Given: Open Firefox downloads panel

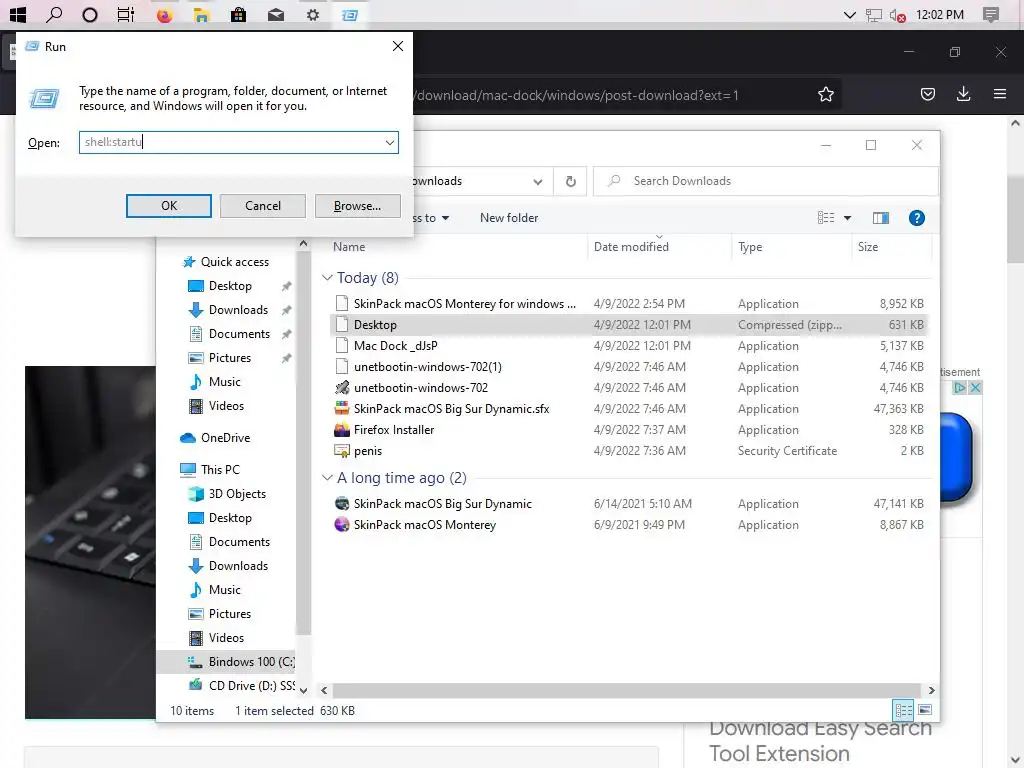Looking at the screenshot, I should pos(963,95).
